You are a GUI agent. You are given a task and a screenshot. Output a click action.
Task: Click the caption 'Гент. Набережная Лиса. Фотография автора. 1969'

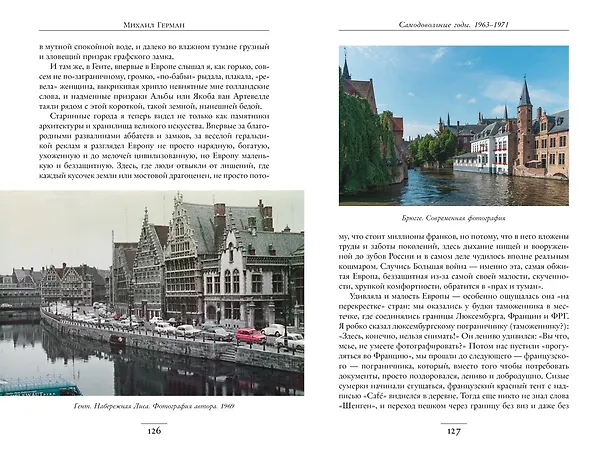[154, 406]
